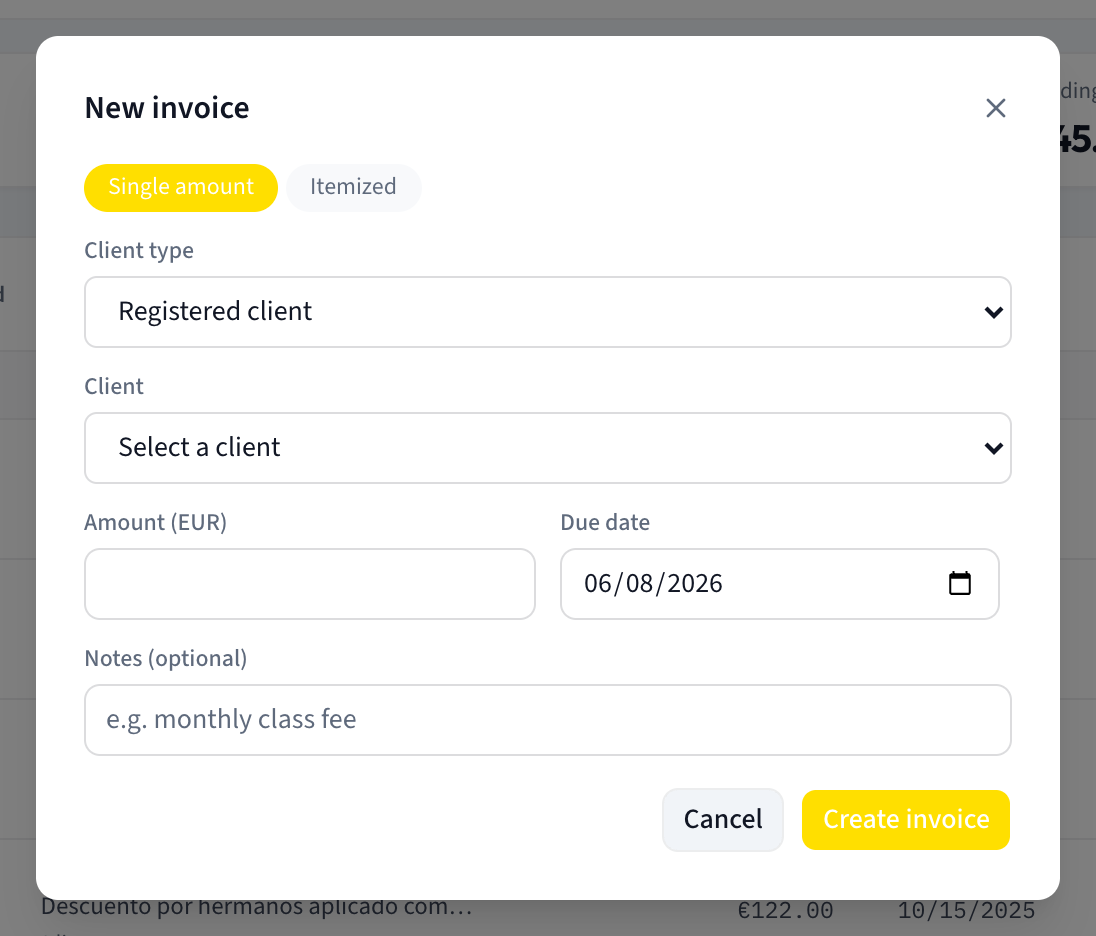Click the Create invoice button
Screen dimensions: 1096x936
(906, 820)
